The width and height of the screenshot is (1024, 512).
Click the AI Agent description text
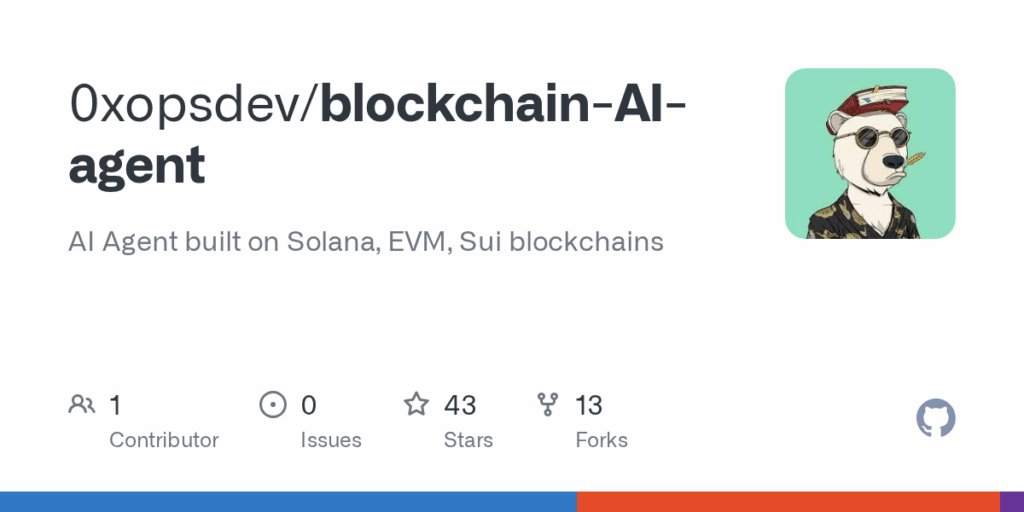point(366,242)
